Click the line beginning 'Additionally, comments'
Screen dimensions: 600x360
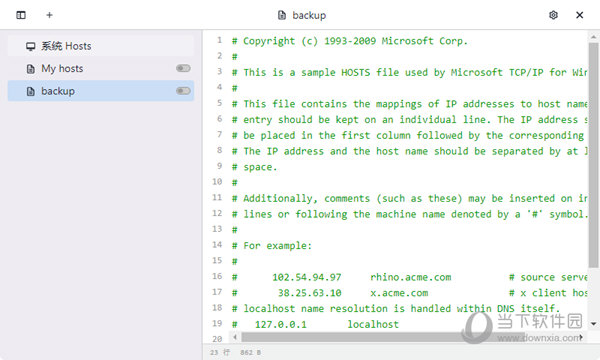(x=409, y=198)
